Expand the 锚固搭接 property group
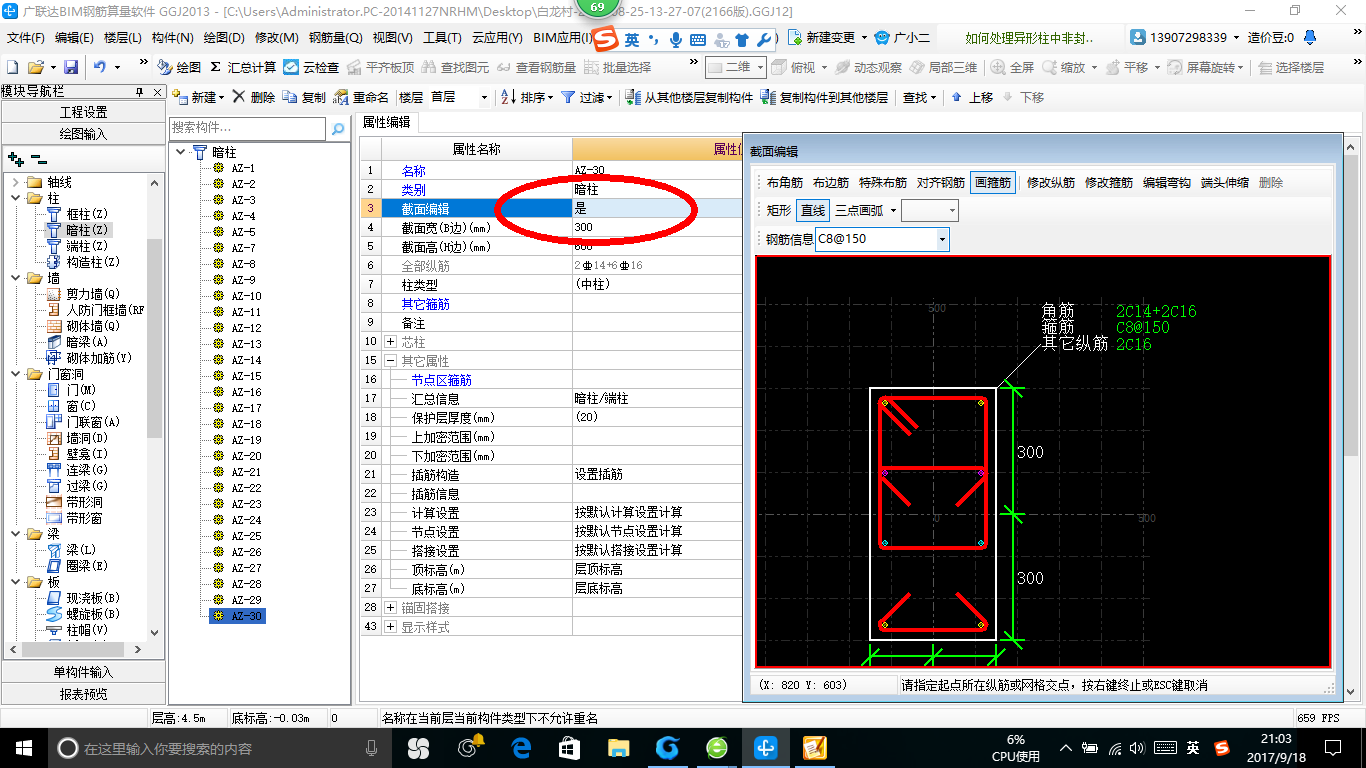The height and width of the screenshot is (768, 1366). (390, 608)
